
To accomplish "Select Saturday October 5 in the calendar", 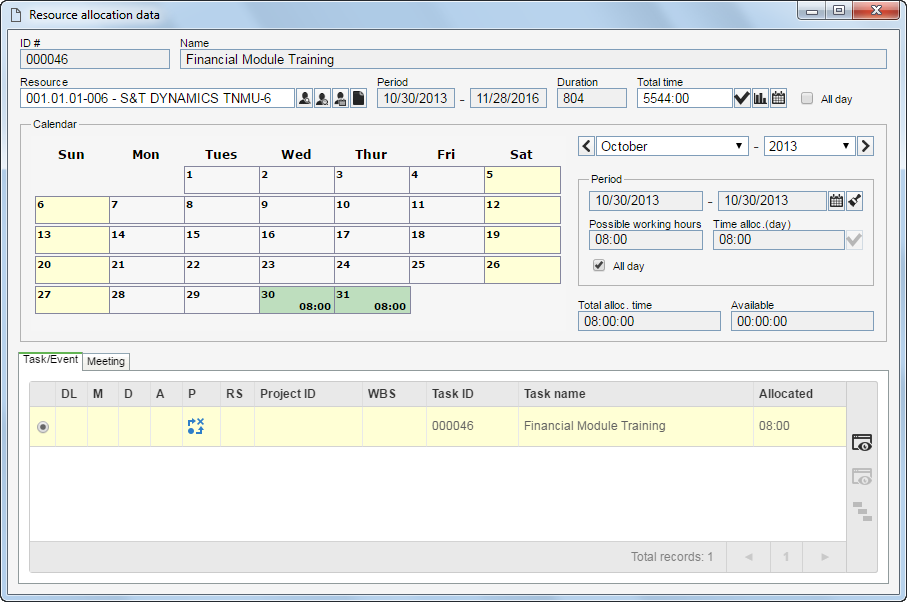I will [x=522, y=180].
